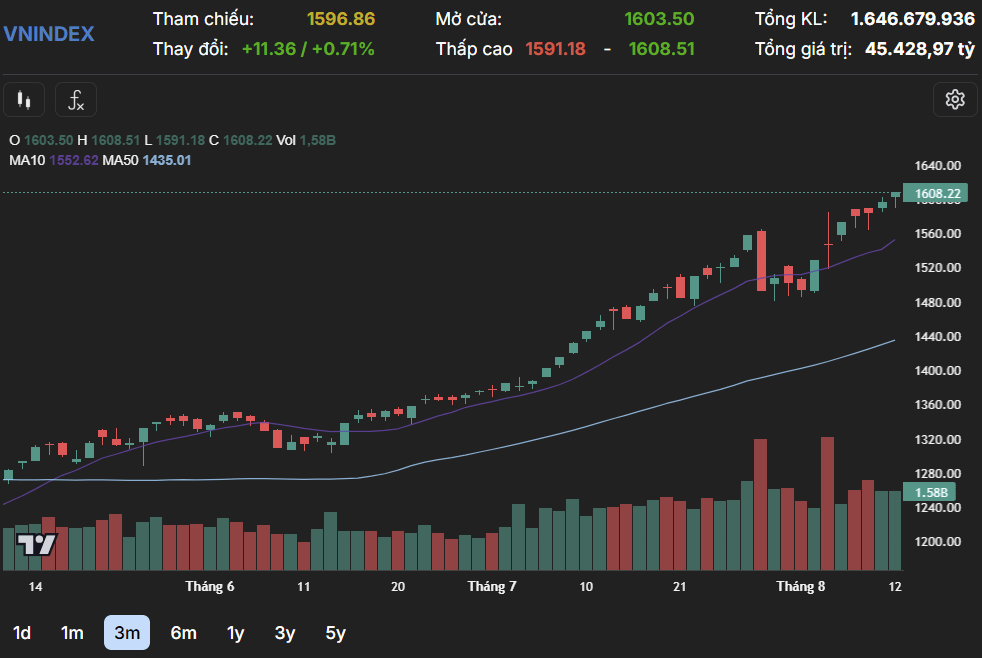
Task: Click the OHLC values legend row
Action: click(x=172, y=140)
